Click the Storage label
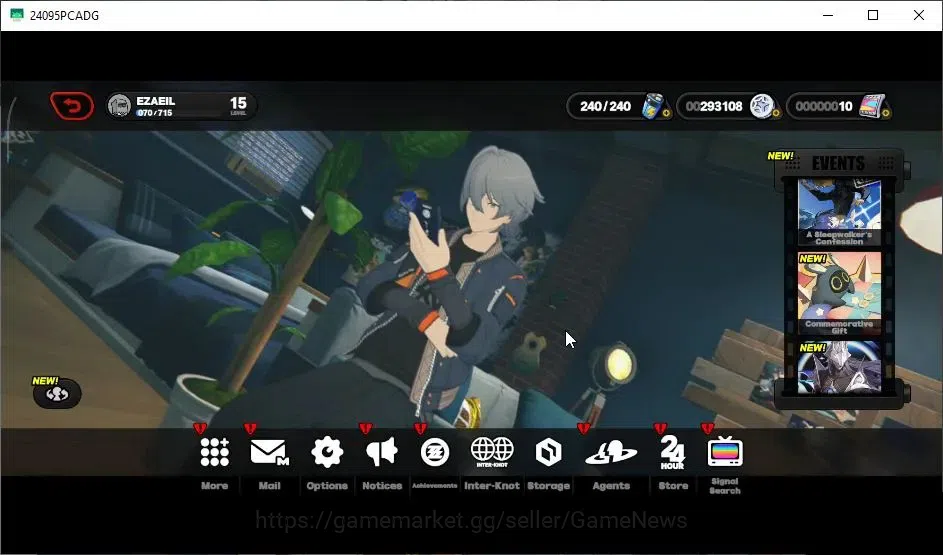 tap(548, 486)
